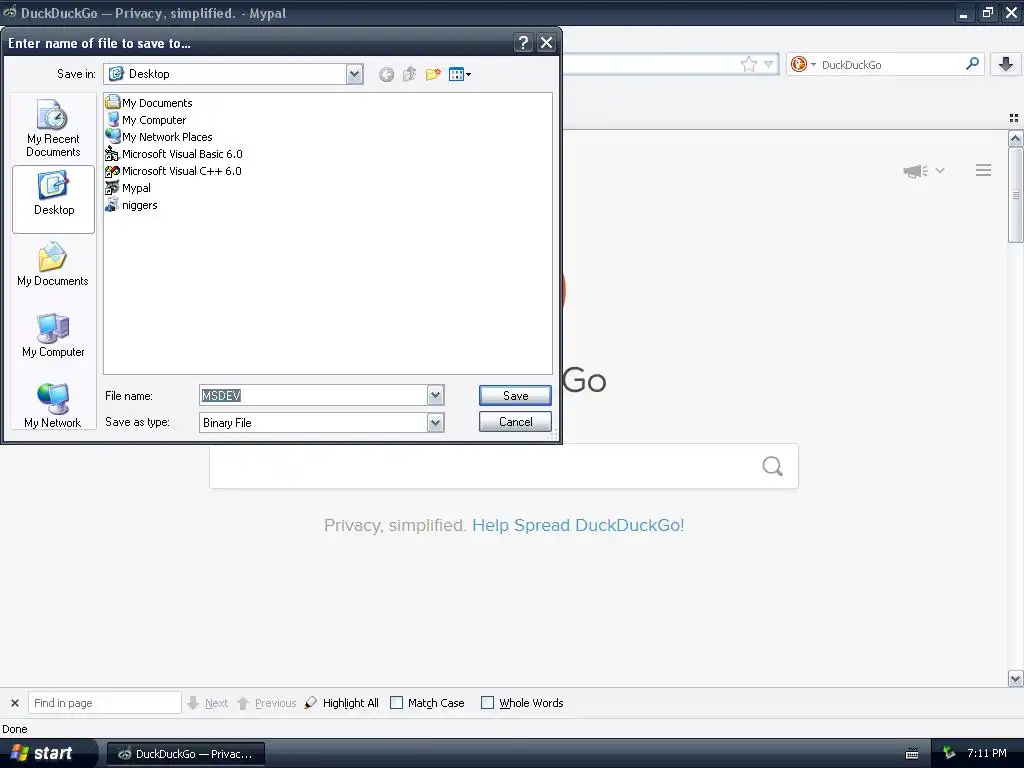Open the Help Spread DuckDuckGo link

[x=578, y=525]
